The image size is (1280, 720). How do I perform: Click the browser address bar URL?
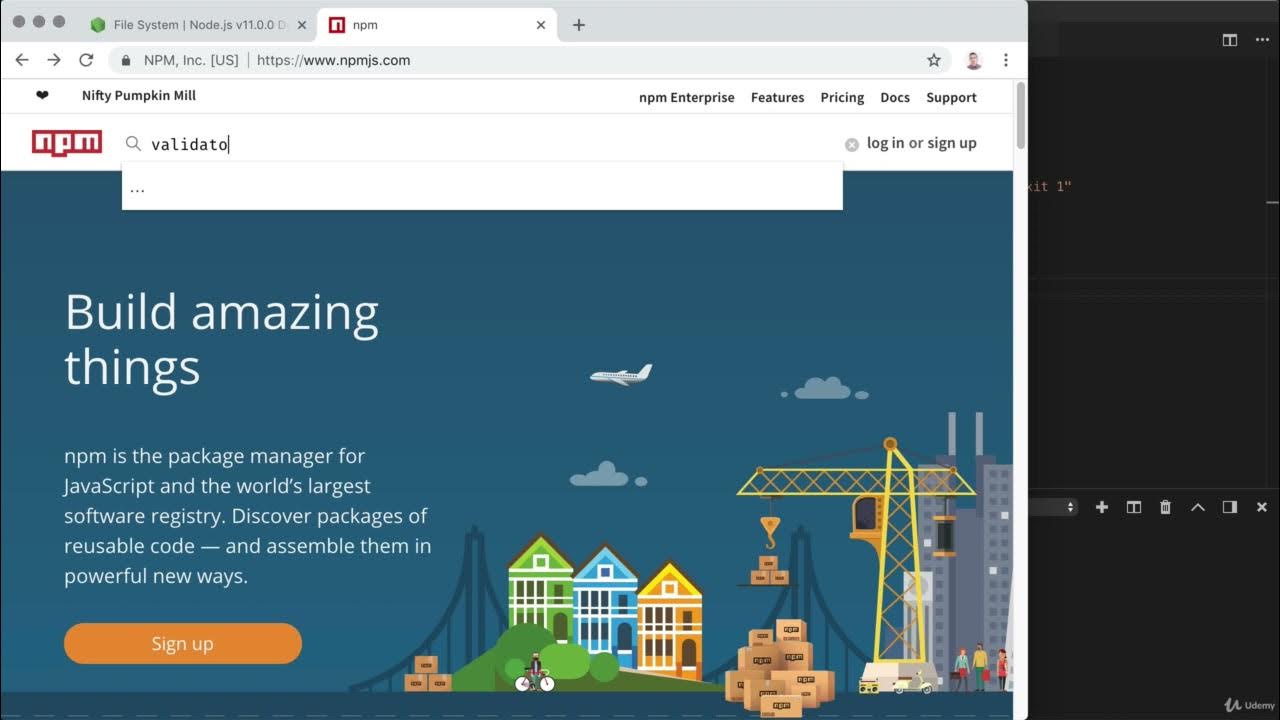tap(333, 60)
